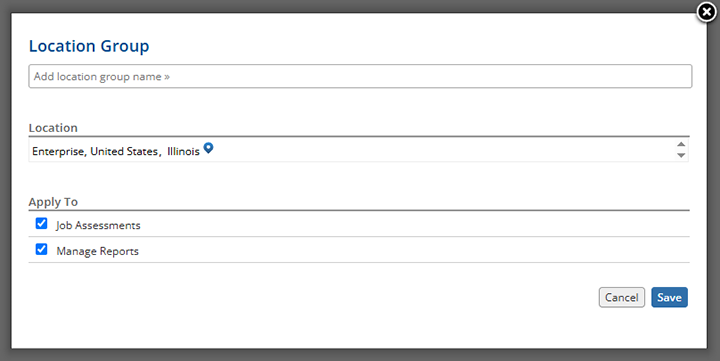Viewport: 720px width, 361px height.
Task: Uncheck the Manage Reports checkbox
Action: [41, 249]
